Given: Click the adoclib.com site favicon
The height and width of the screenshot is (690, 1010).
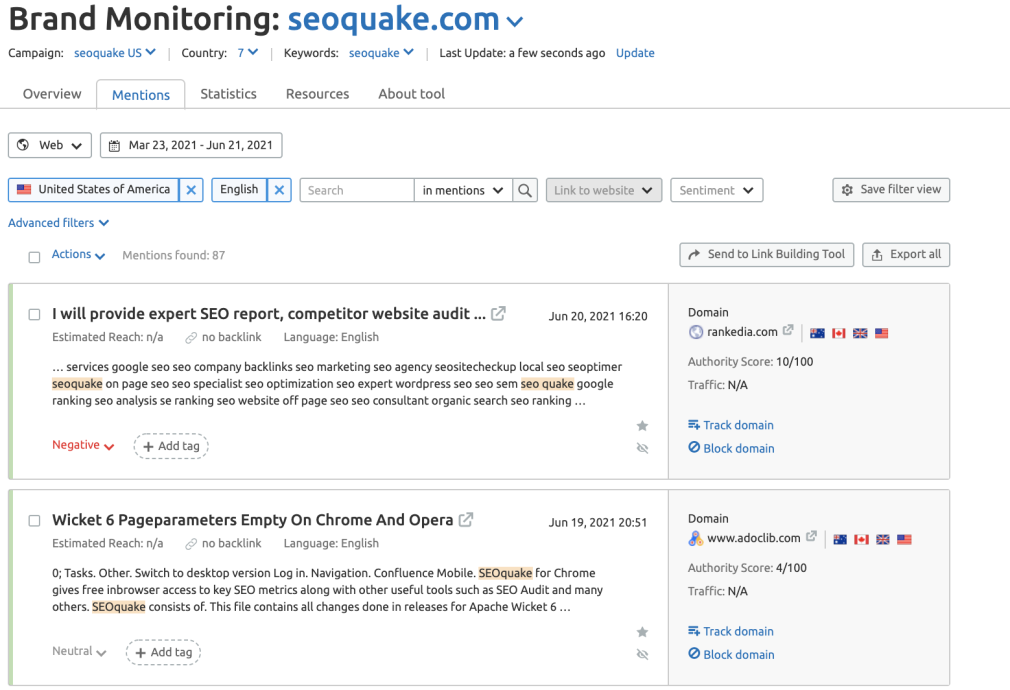Looking at the screenshot, I should [696, 539].
